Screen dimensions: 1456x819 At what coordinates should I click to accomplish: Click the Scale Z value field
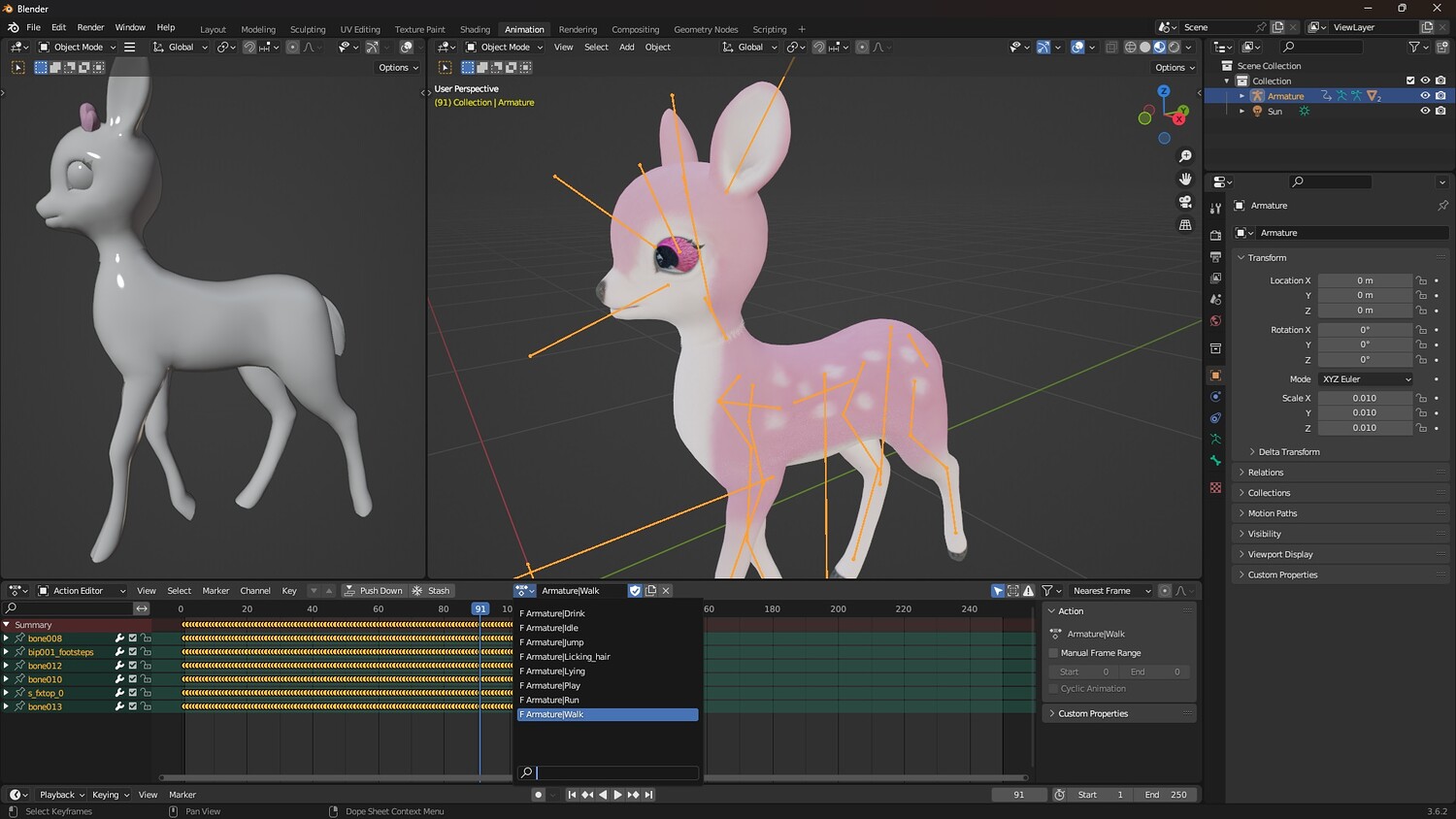1365,428
